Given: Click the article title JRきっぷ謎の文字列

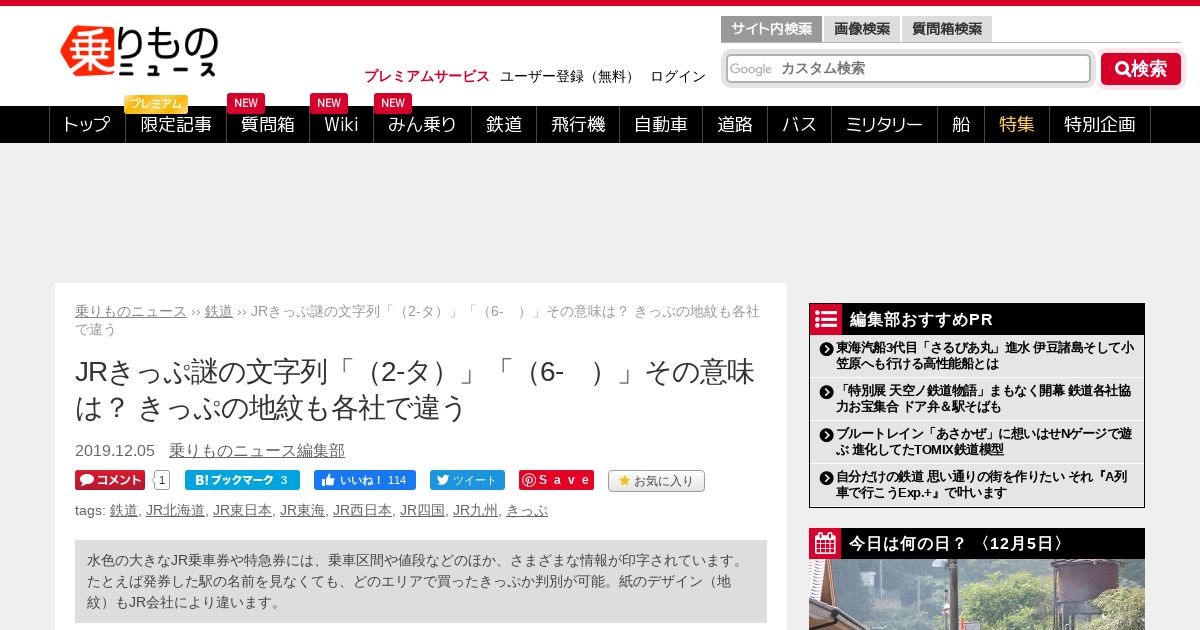Looking at the screenshot, I should (x=415, y=390).
